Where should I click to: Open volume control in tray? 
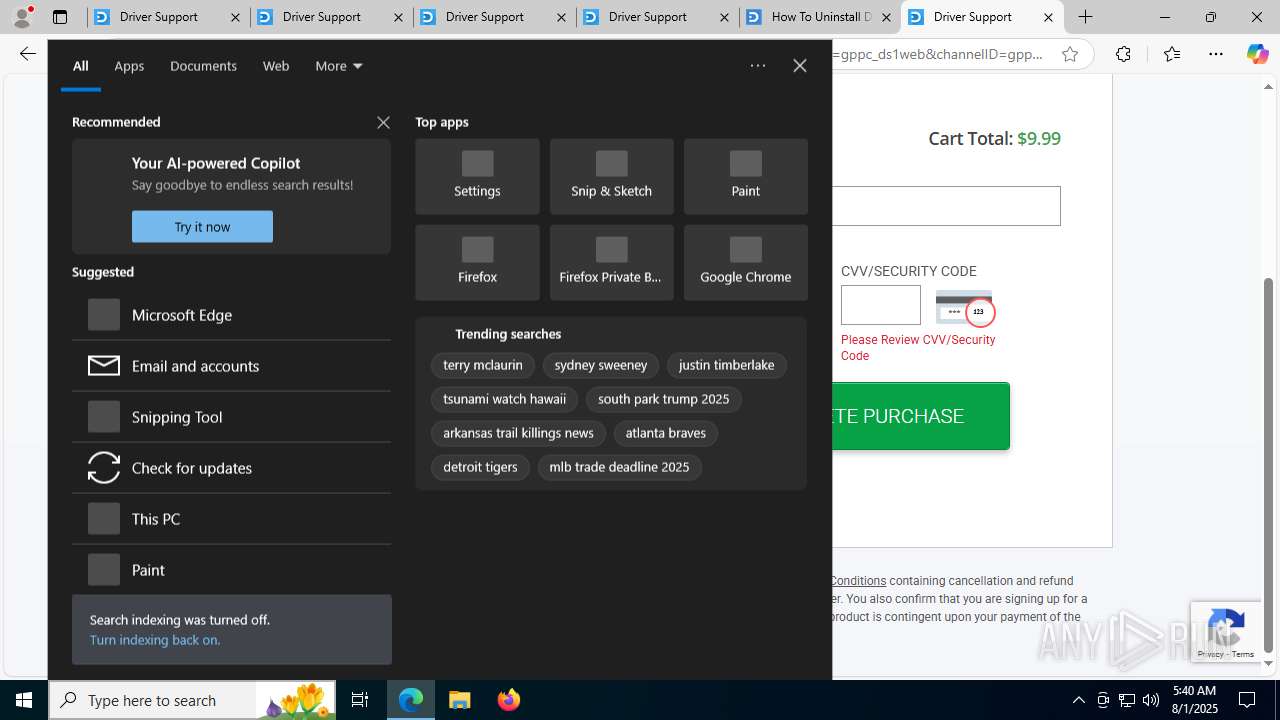(x=1151, y=700)
